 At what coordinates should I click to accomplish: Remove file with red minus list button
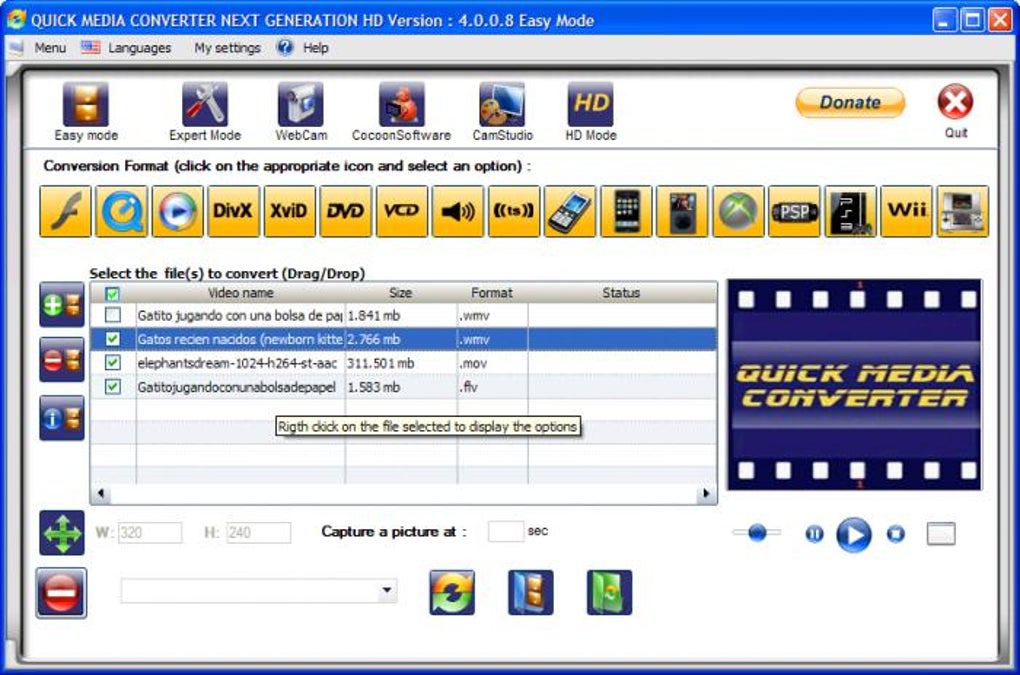(x=62, y=360)
